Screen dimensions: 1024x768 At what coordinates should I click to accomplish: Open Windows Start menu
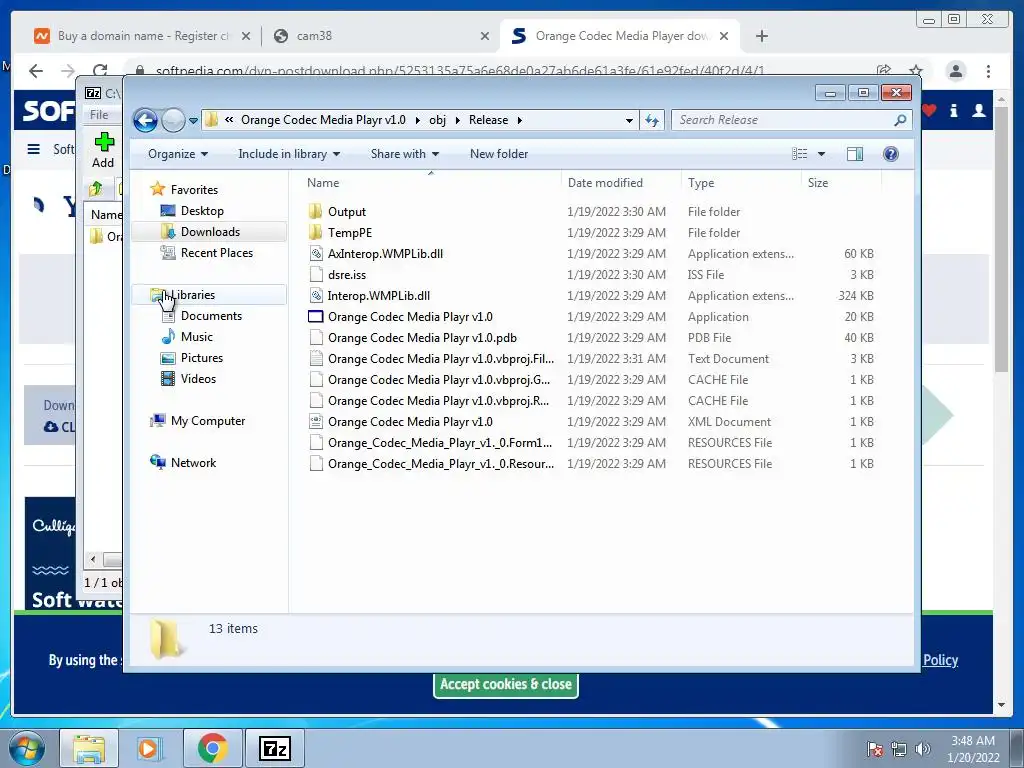coord(26,748)
